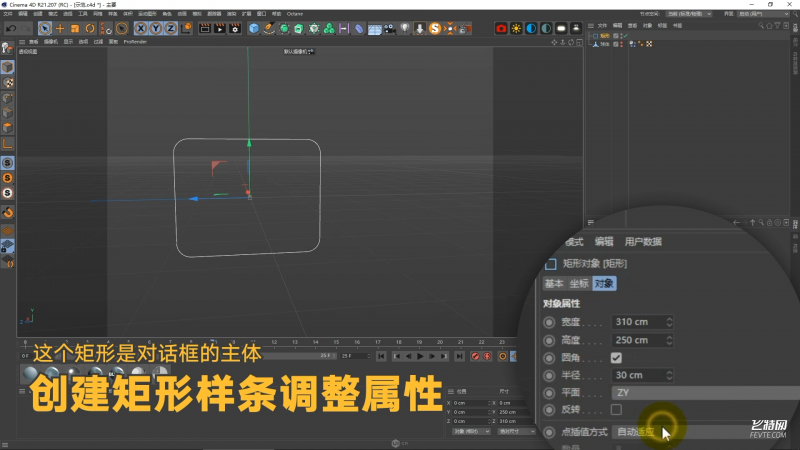Click the animation dot beside 平面

(549, 393)
